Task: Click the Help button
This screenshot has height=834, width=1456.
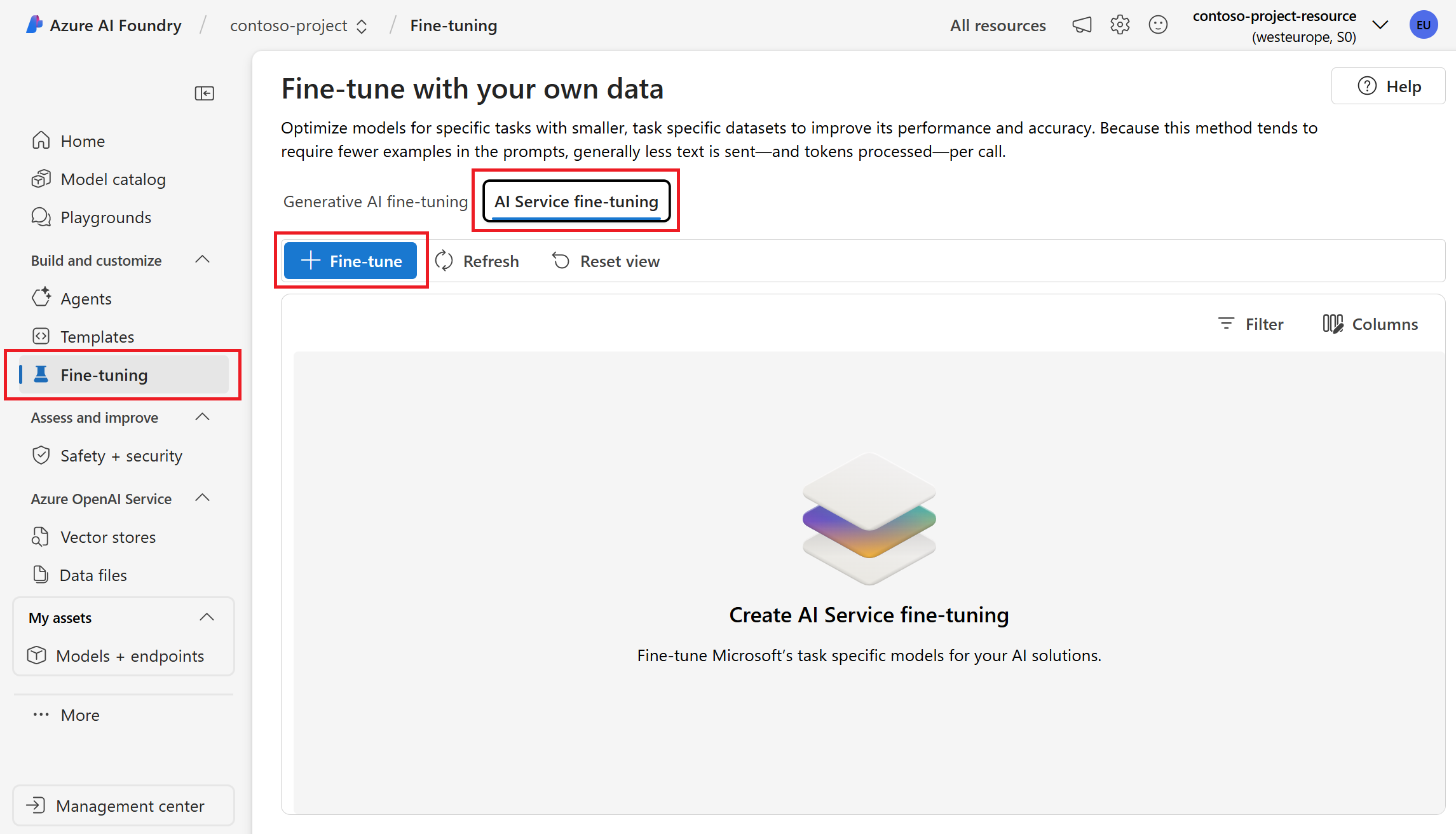Action: coord(1389,86)
